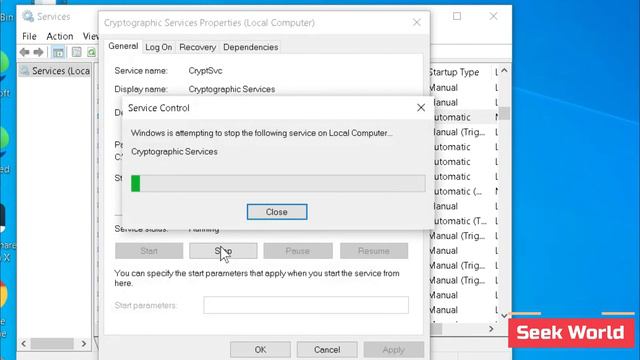Click OK in the Properties dialog
Screen dimensions: 640x360
(260, 350)
